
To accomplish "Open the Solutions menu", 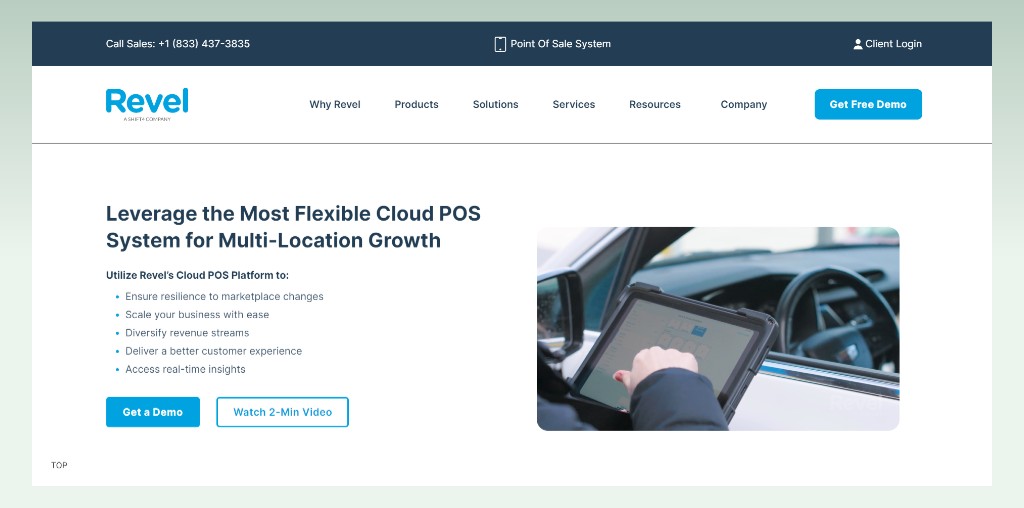I will point(496,104).
